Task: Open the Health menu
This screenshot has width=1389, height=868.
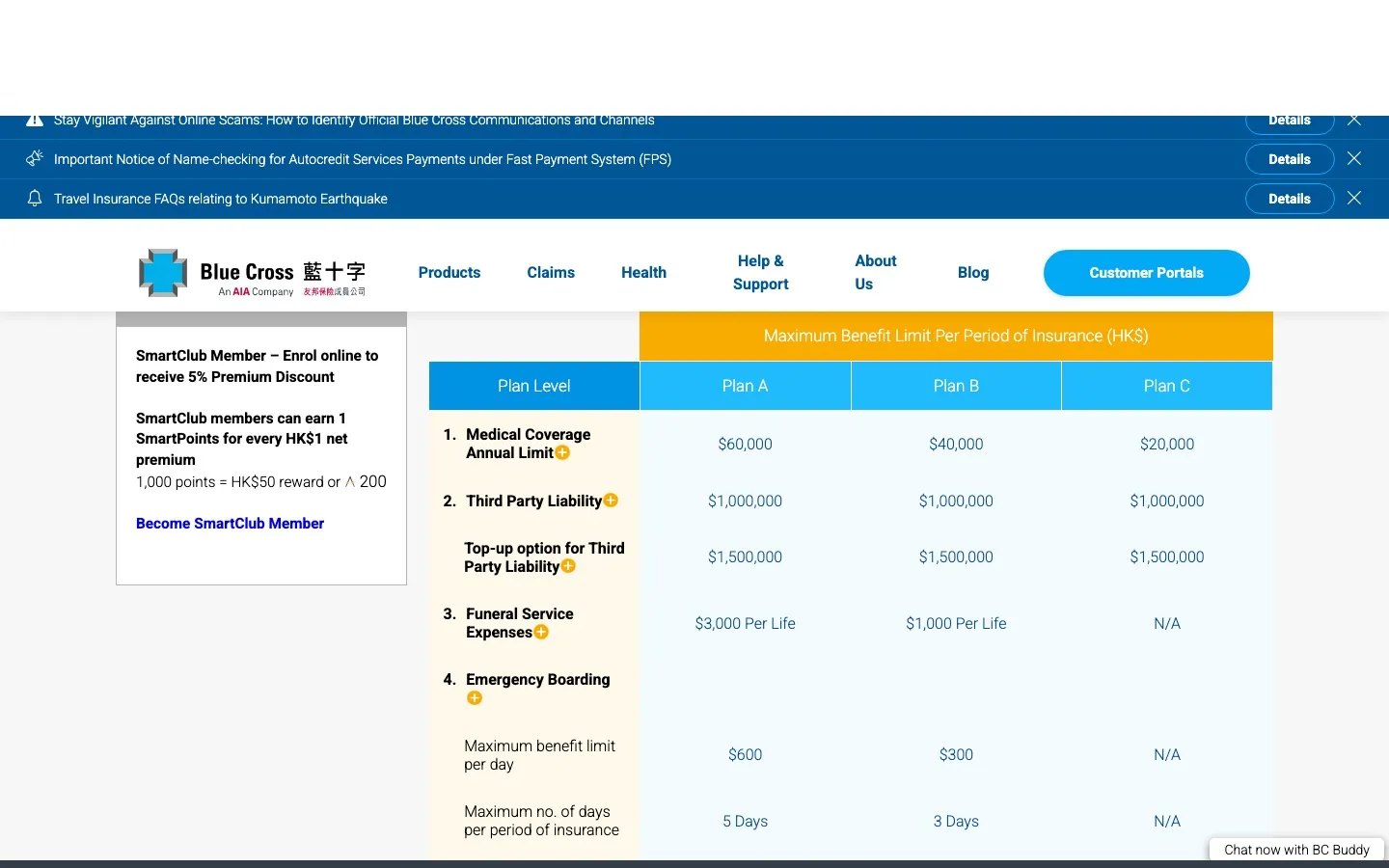Action: click(643, 273)
